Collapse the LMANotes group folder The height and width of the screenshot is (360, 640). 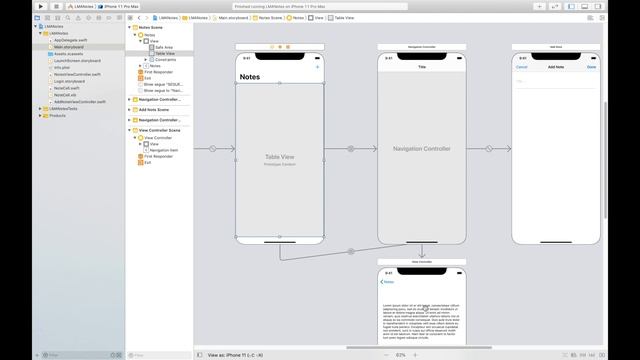[x=40, y=33]
